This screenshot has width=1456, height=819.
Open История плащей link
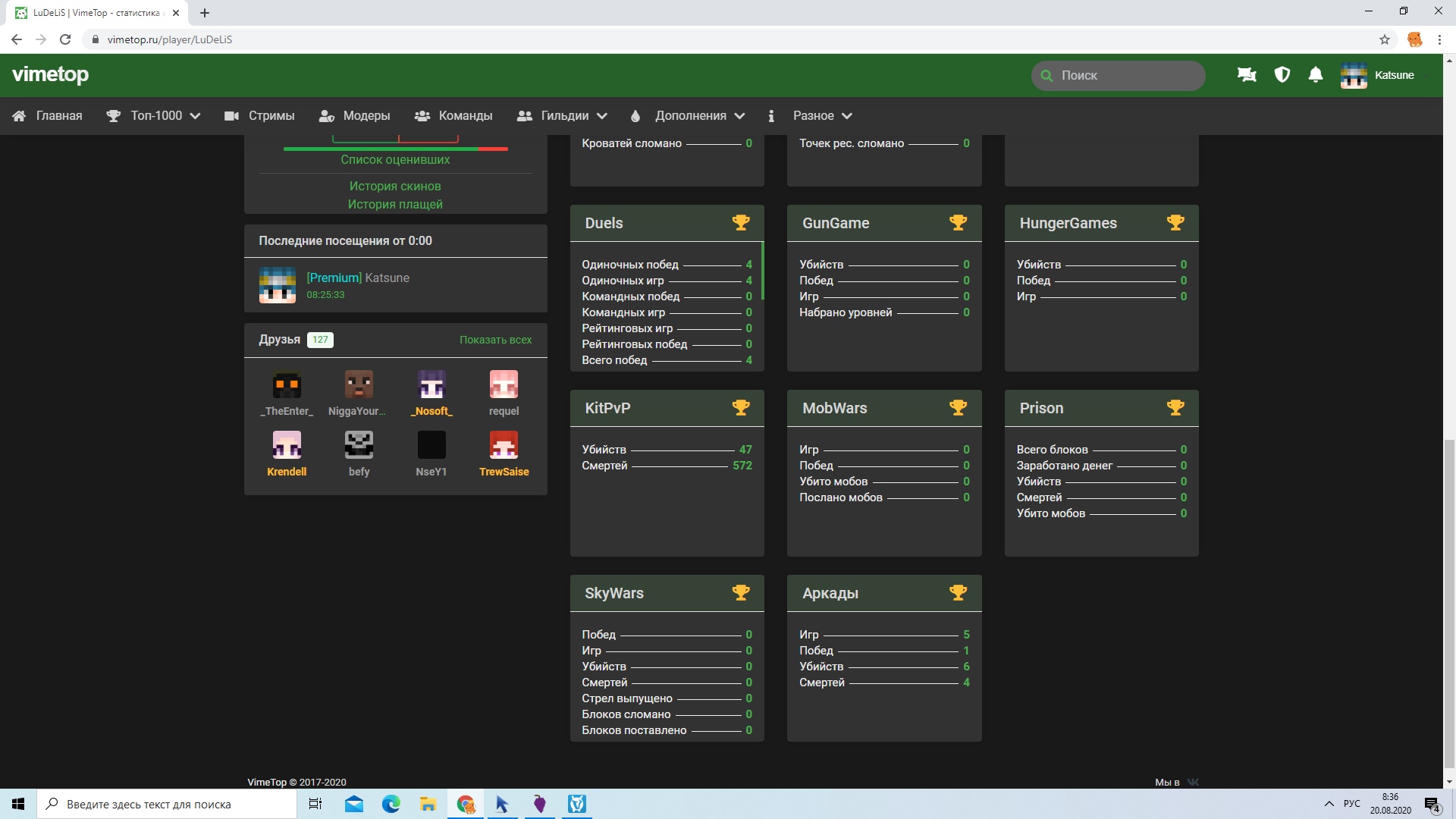point(395,204)
